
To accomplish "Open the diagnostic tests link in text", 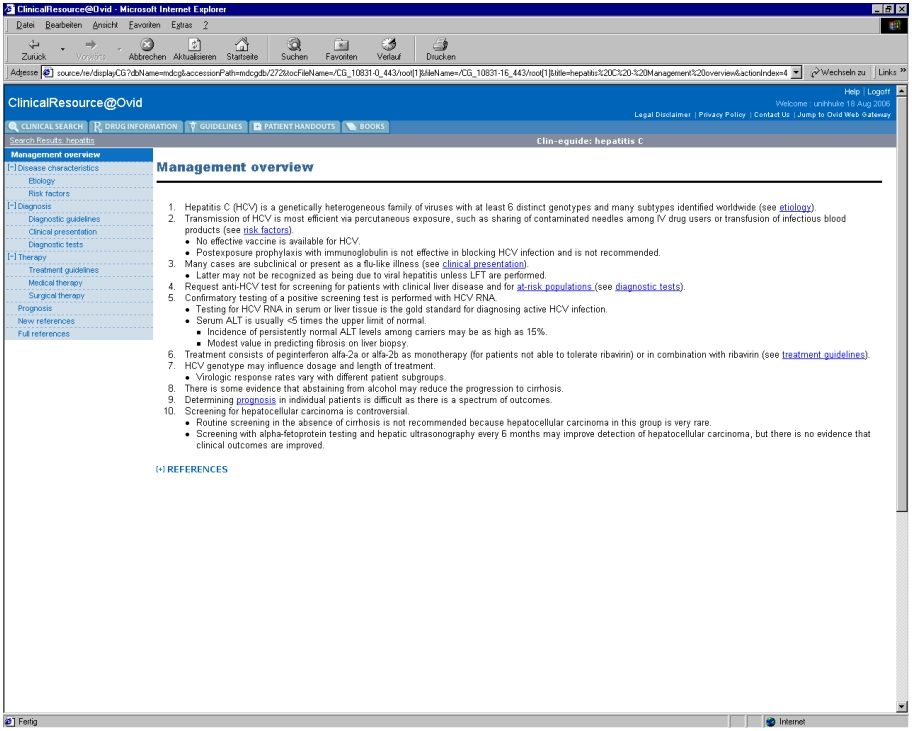I will [647, 287].
